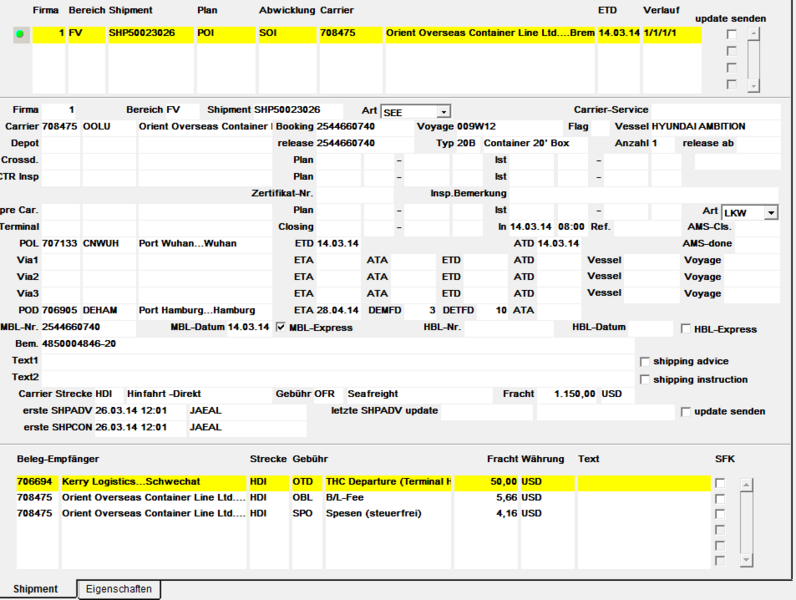Screen dimensions: 796x600
Task: Click the empty letzte SHPADV update field
Action: coord(487,412)
